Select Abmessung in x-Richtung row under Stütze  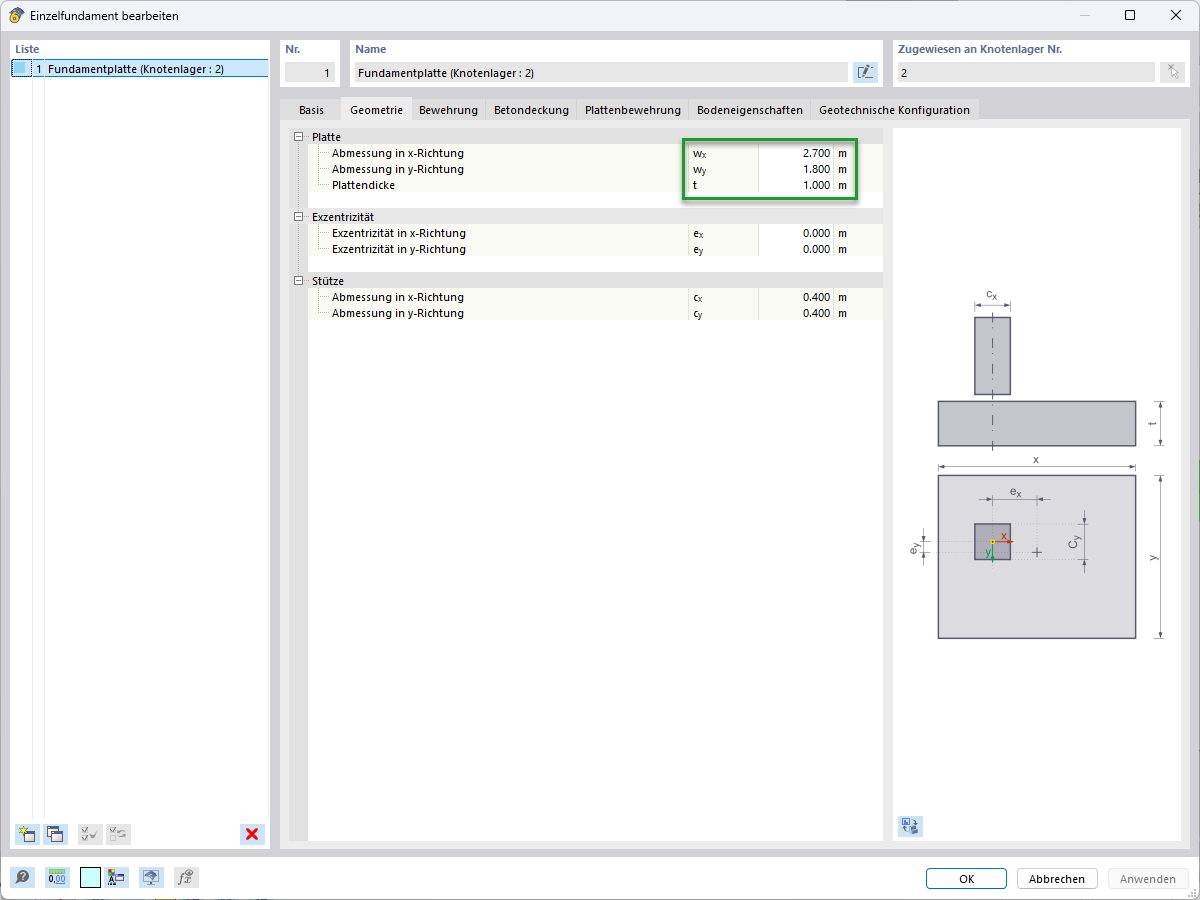coord(397,297)
